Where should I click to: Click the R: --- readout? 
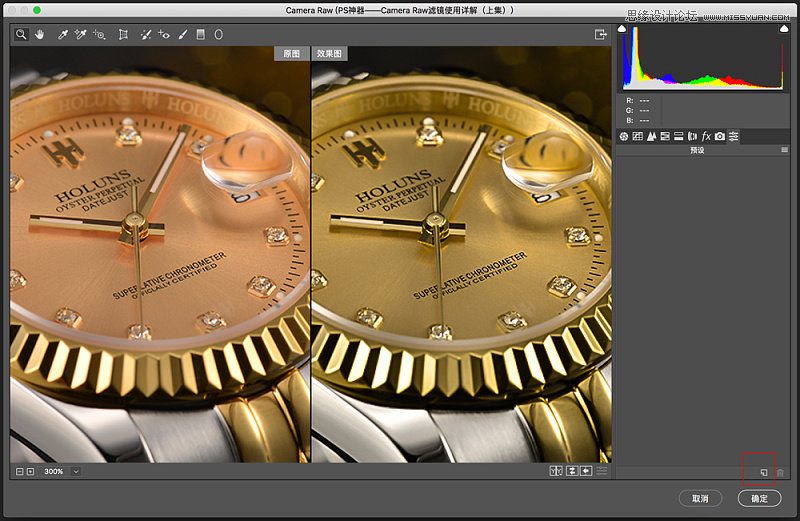point(638,101)
